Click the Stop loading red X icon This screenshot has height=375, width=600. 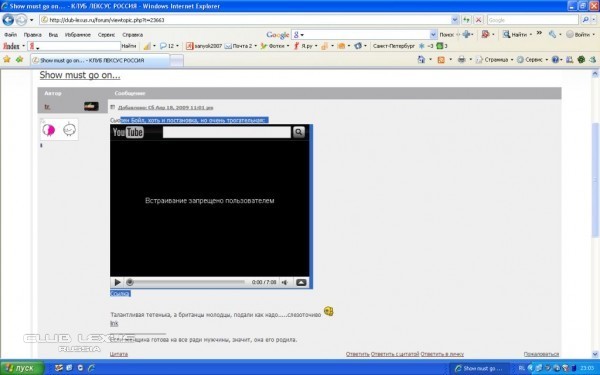[x=478, y=20]
